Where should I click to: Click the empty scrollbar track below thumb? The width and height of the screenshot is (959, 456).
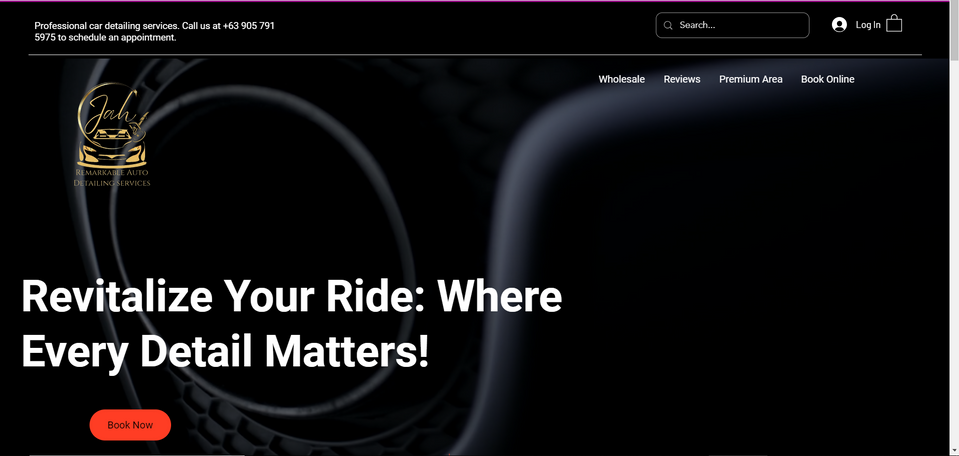pos(954,257)
